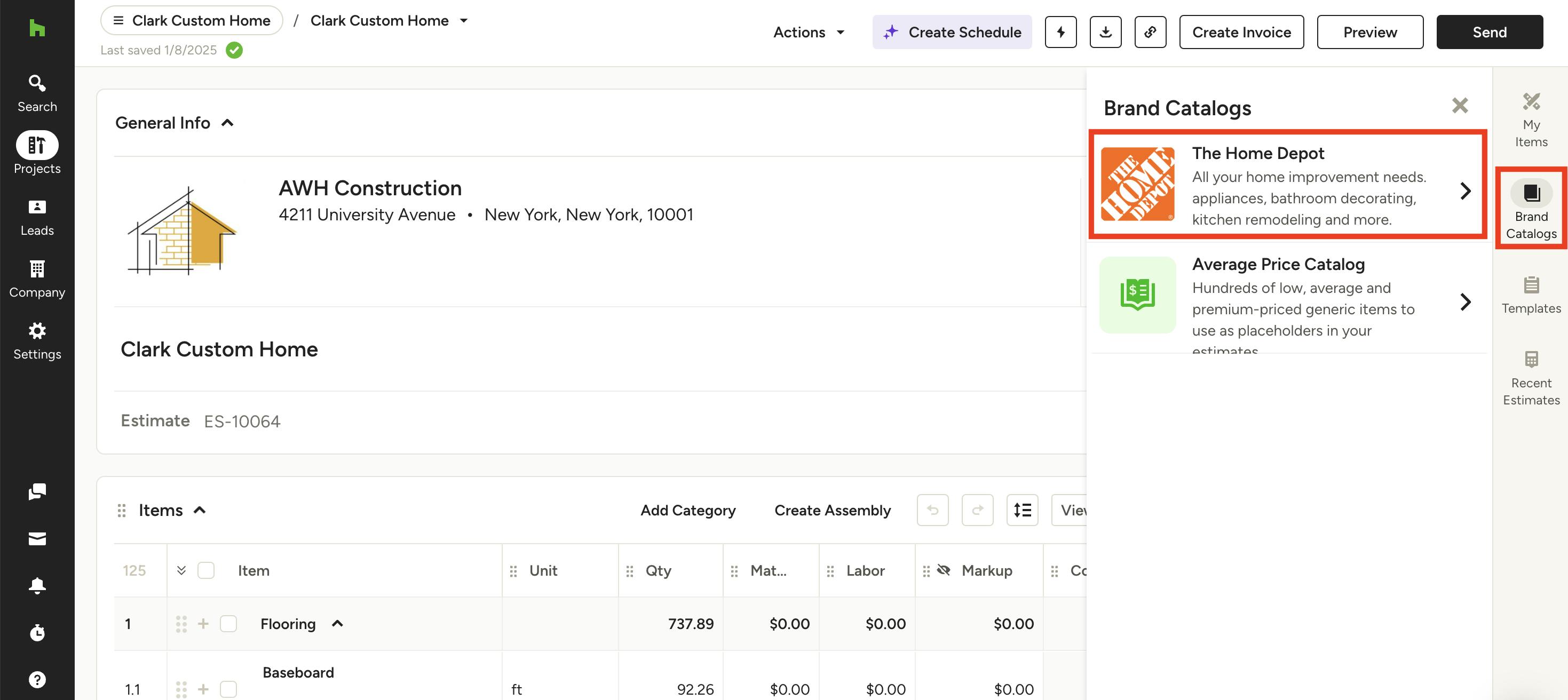The width and height of the screenshot is (1568, 700).
Task: Click the Qty column drag handle
Action: [x=629, y=571]
